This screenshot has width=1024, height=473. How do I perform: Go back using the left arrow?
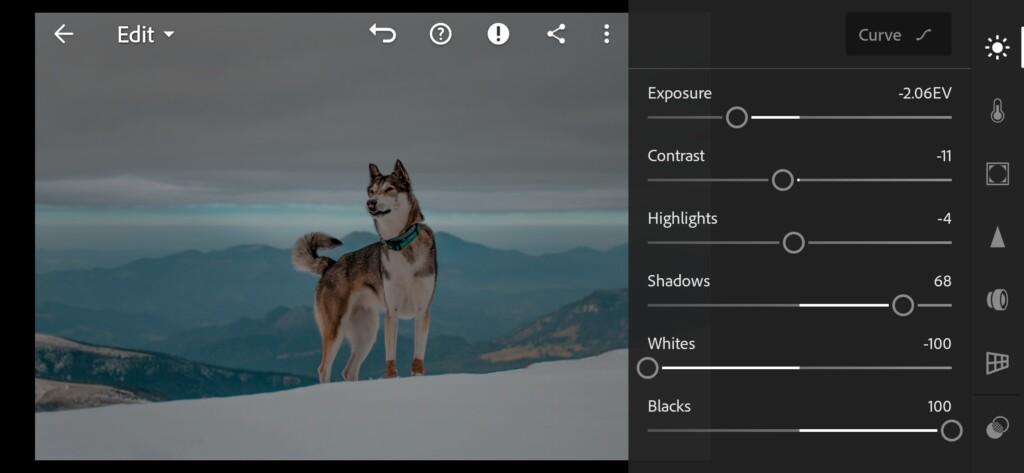click(63, 34)
